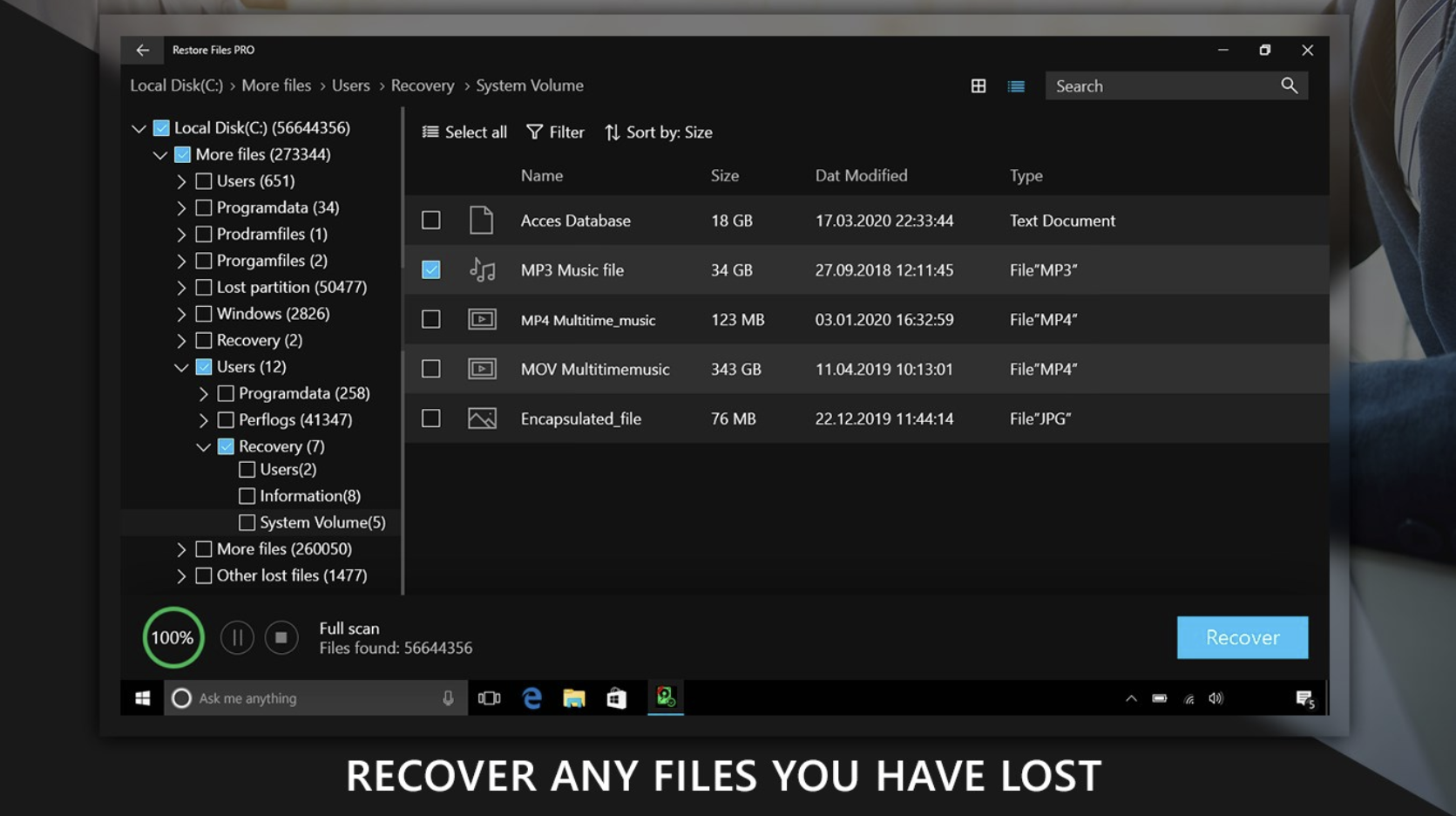Check the Windows (2826) checkbox
1456x816 pixels.
[204, 314]
